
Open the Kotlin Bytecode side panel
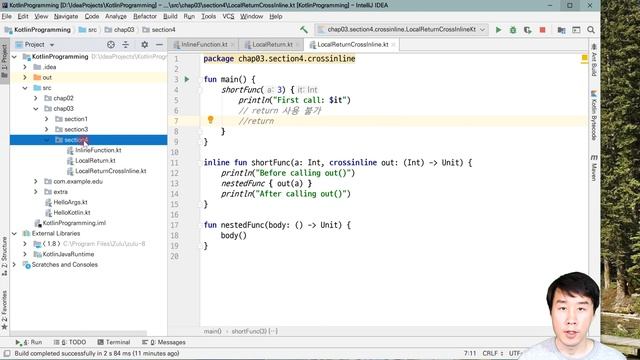pos(594,116)
